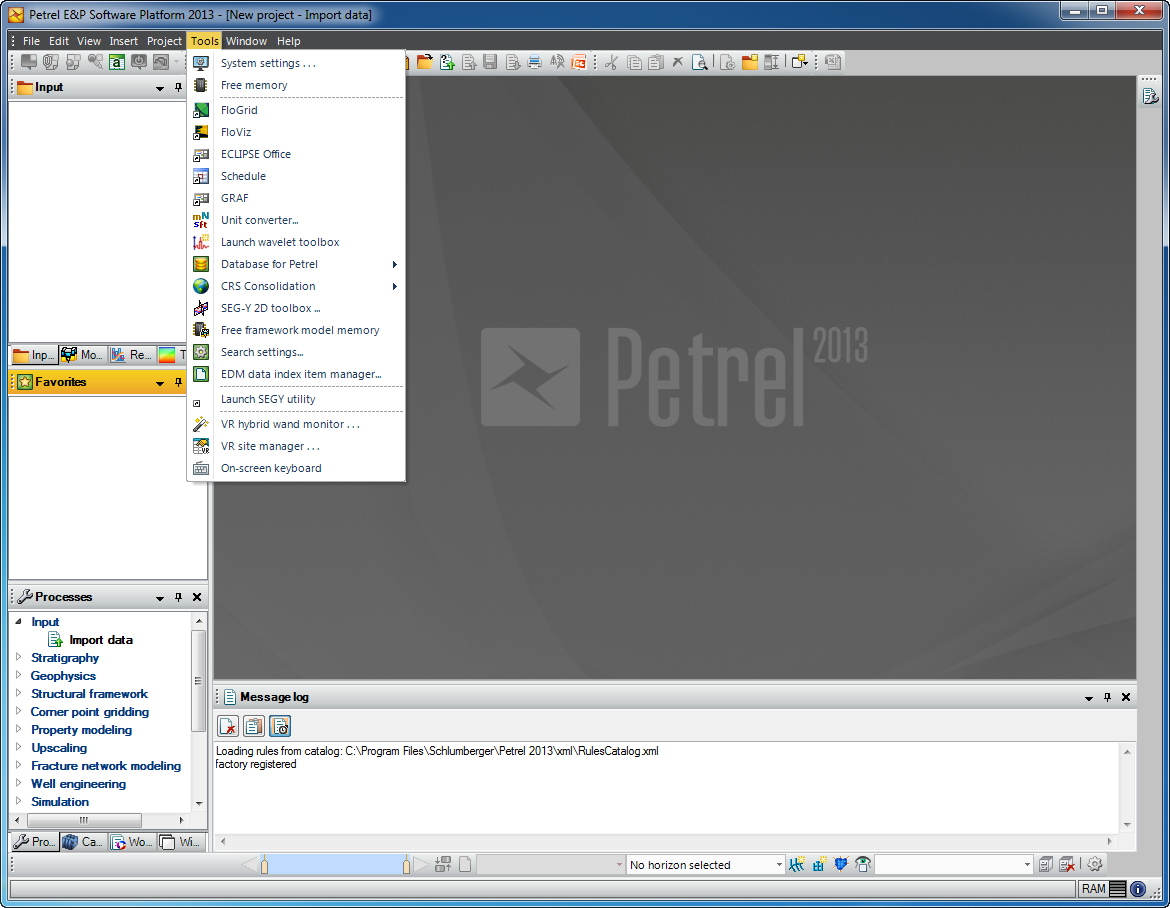This screenshot has width=1170, height=908.
Task: Click the Unit converter icon in Tools menu
Action: pos(201,220)
